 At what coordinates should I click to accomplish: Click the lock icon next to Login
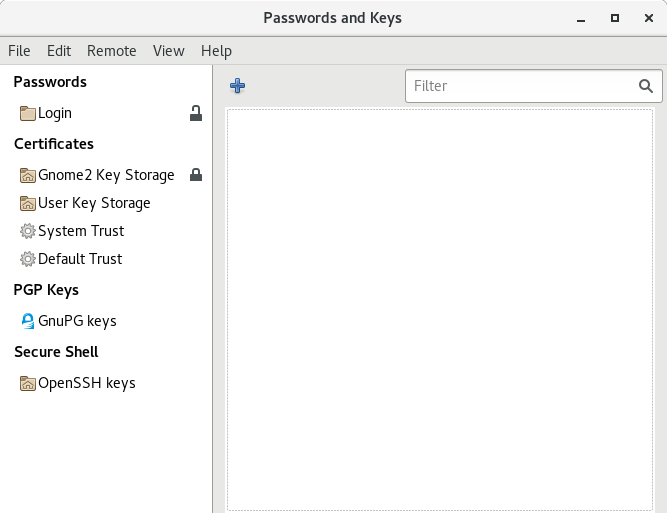[x=196, y=113]
